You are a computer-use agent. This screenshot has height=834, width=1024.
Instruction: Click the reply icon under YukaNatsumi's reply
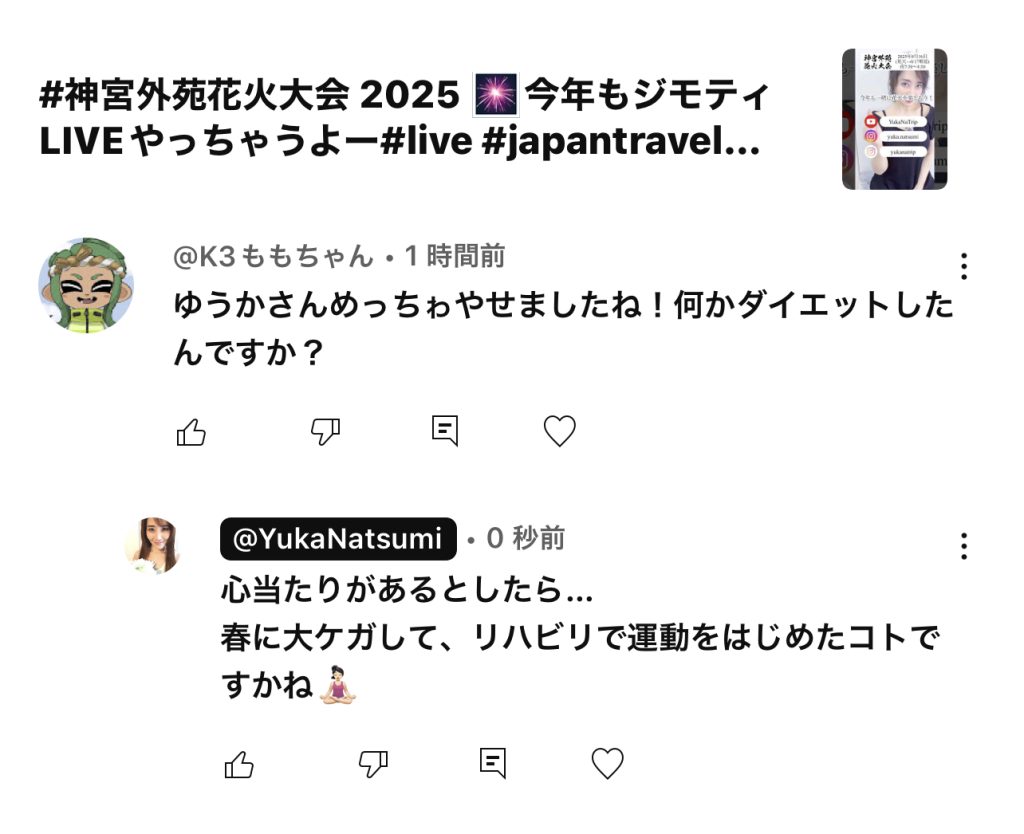tap(493, 763)
